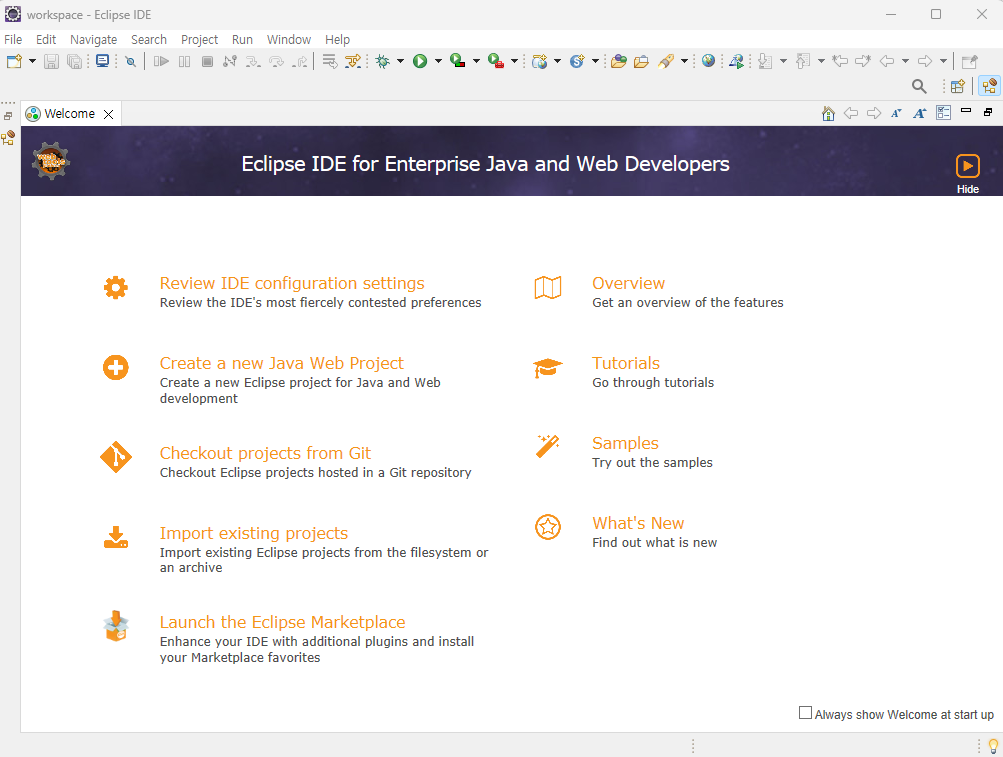Click the Customize page icon

[x=944, y=113]
